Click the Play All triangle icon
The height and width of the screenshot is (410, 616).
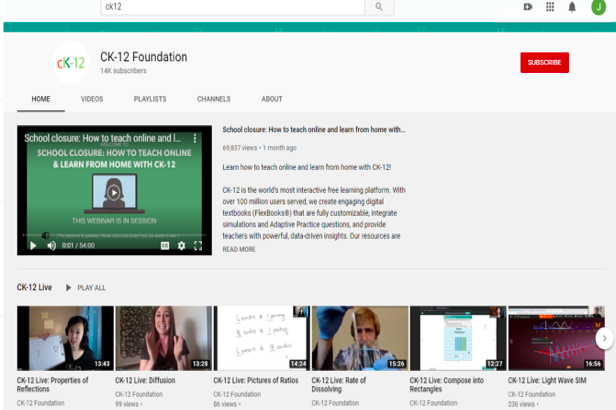coord(68,287)
